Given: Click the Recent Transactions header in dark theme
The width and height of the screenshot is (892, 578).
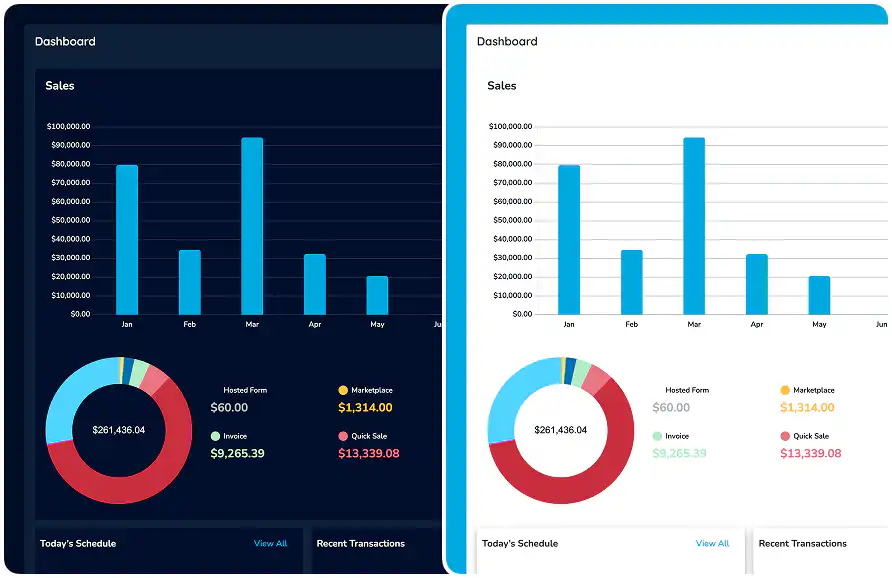Looking at the screenshot, I should (x=360, y=543).
